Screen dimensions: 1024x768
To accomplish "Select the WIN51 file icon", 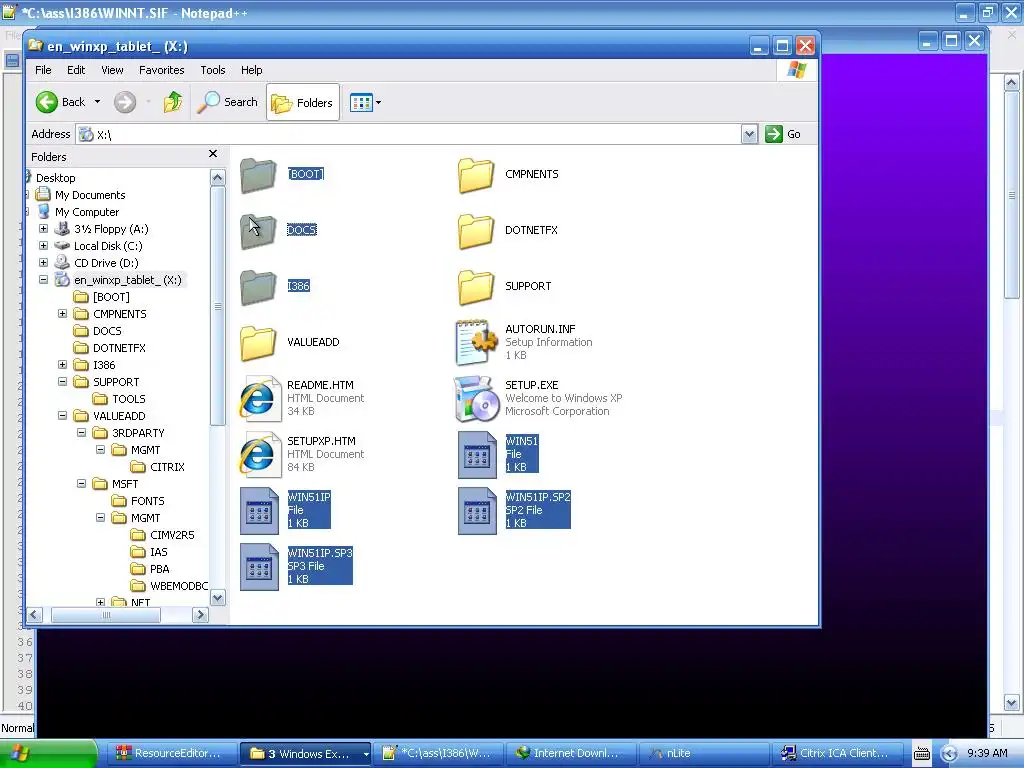I will (477, 455).
